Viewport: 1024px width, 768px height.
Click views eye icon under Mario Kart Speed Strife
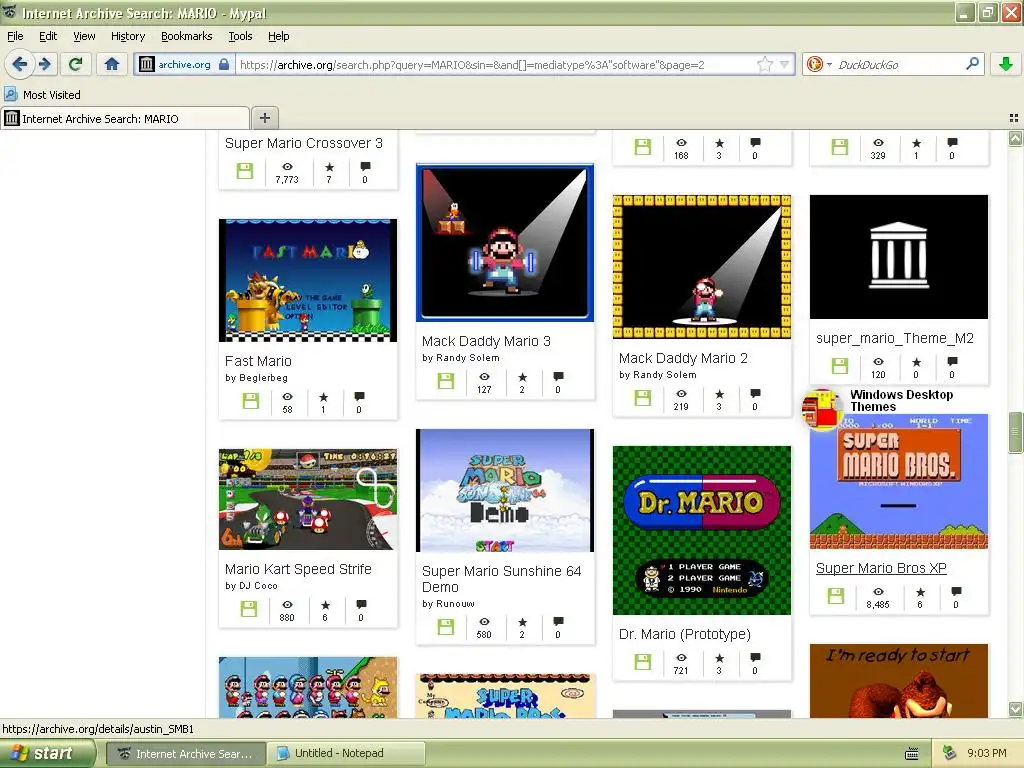pyautogui.click(x=287, y=605)
